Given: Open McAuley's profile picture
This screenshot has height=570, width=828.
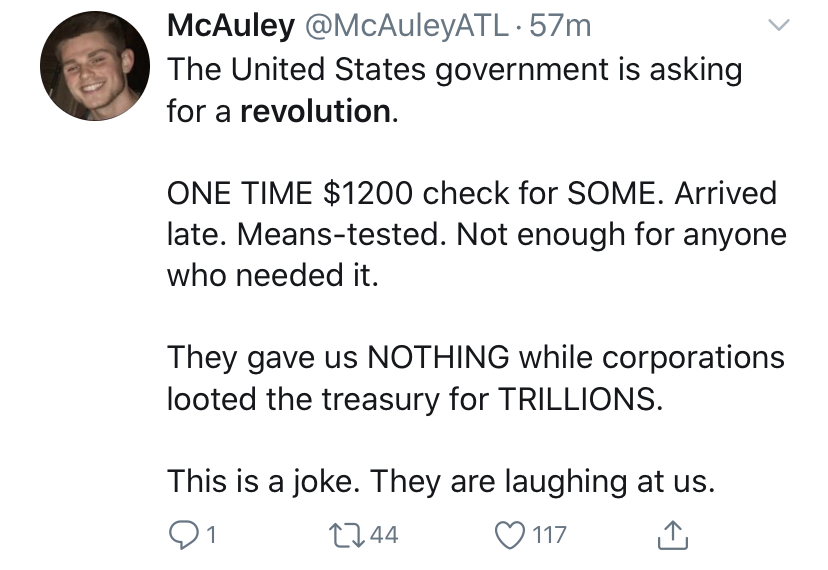Looking at the screenshot, I should click(x=95, y=66).
